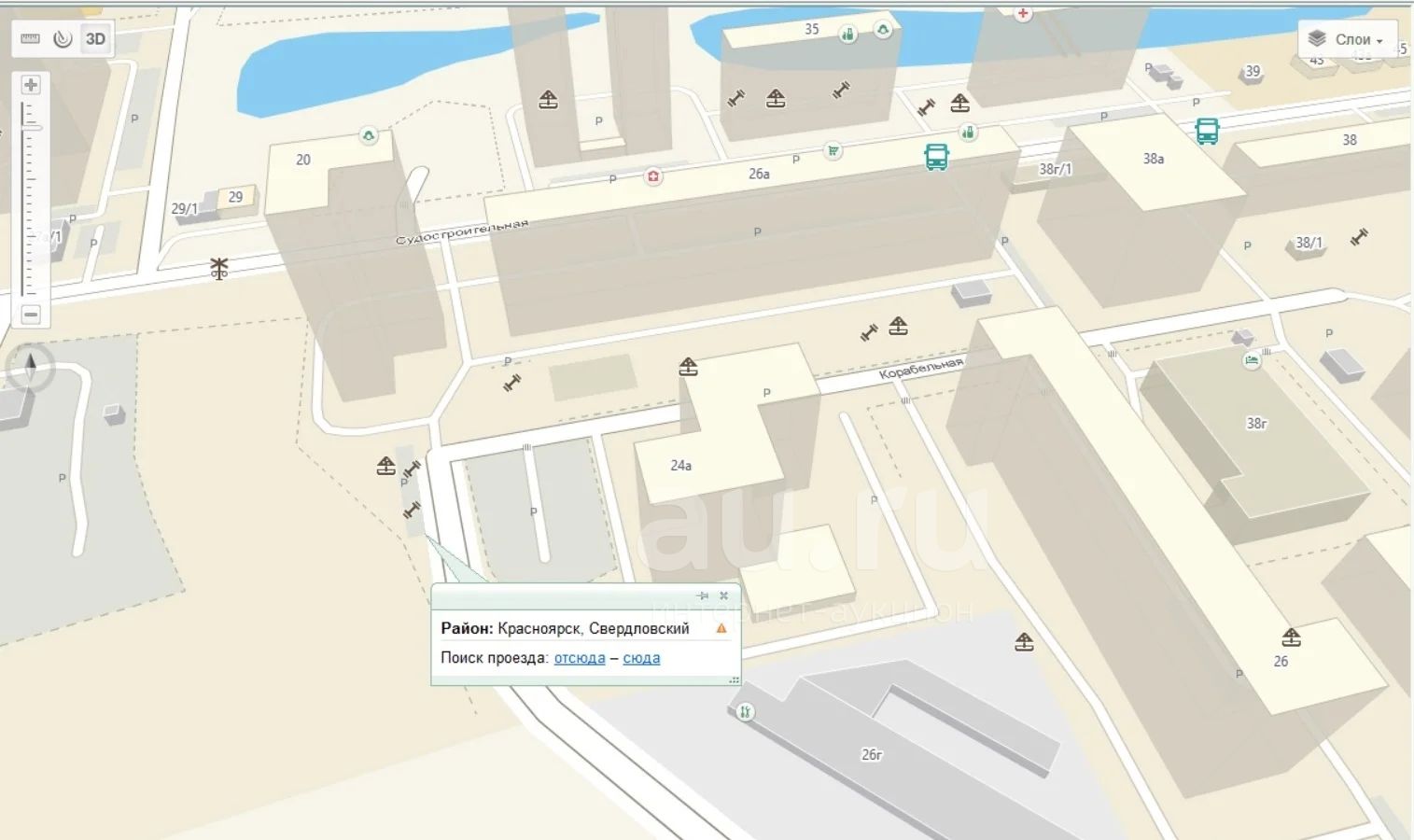Zoom out with the minus button
Screen dimensions: 1414x840
click(31, 315)
